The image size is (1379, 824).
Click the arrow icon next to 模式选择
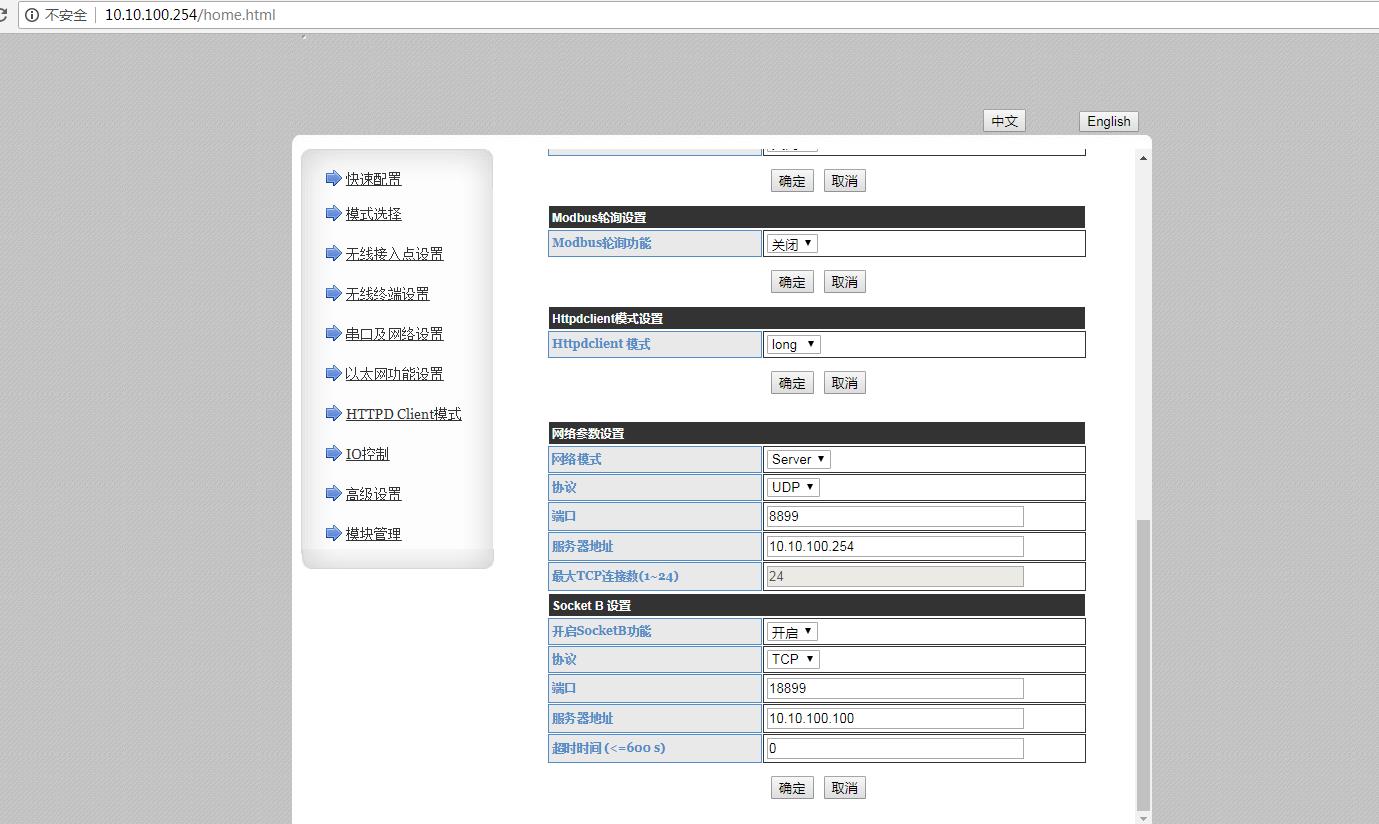click(x=333, y=213)
